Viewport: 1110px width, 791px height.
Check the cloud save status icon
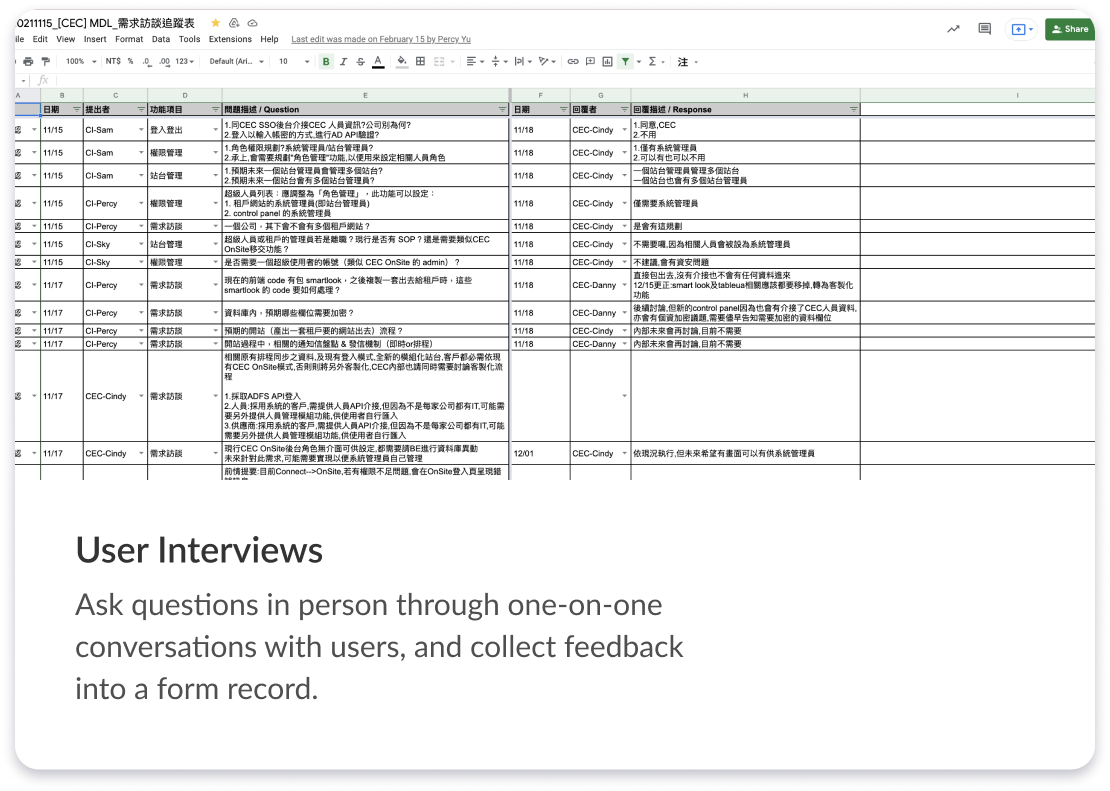[x=253, y=23]
